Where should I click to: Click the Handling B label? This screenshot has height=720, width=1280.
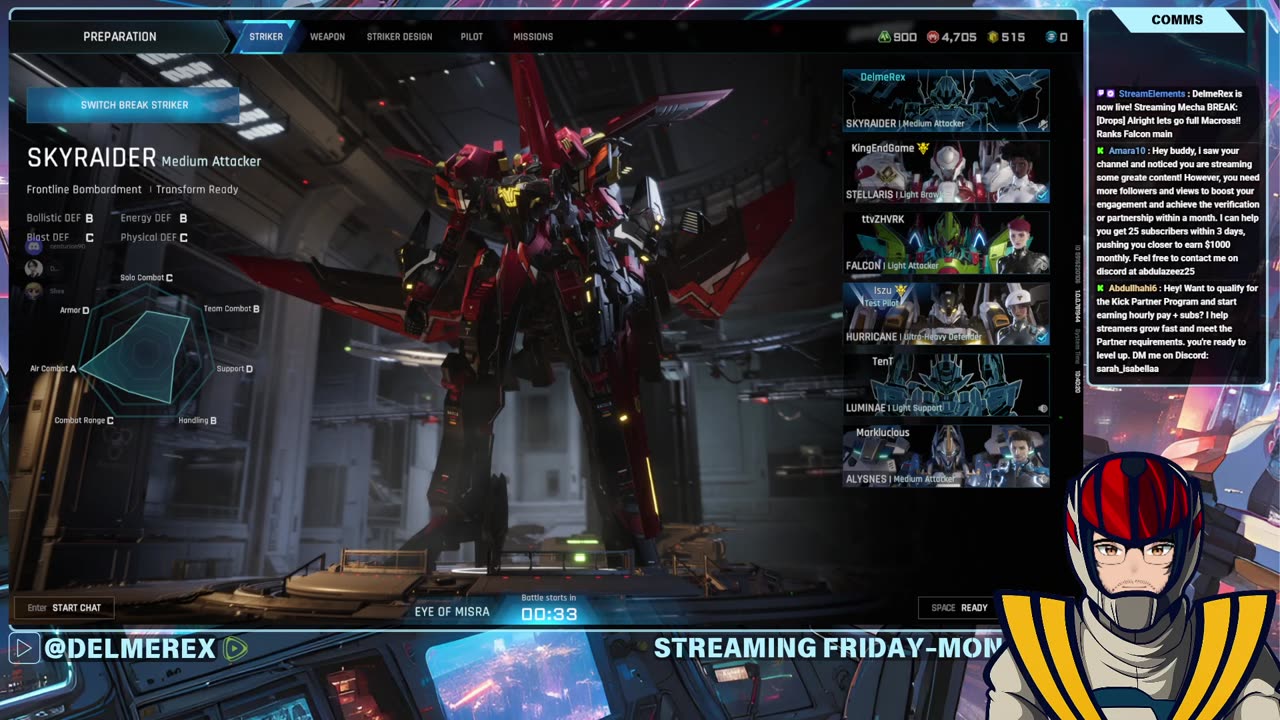(198, 421)
